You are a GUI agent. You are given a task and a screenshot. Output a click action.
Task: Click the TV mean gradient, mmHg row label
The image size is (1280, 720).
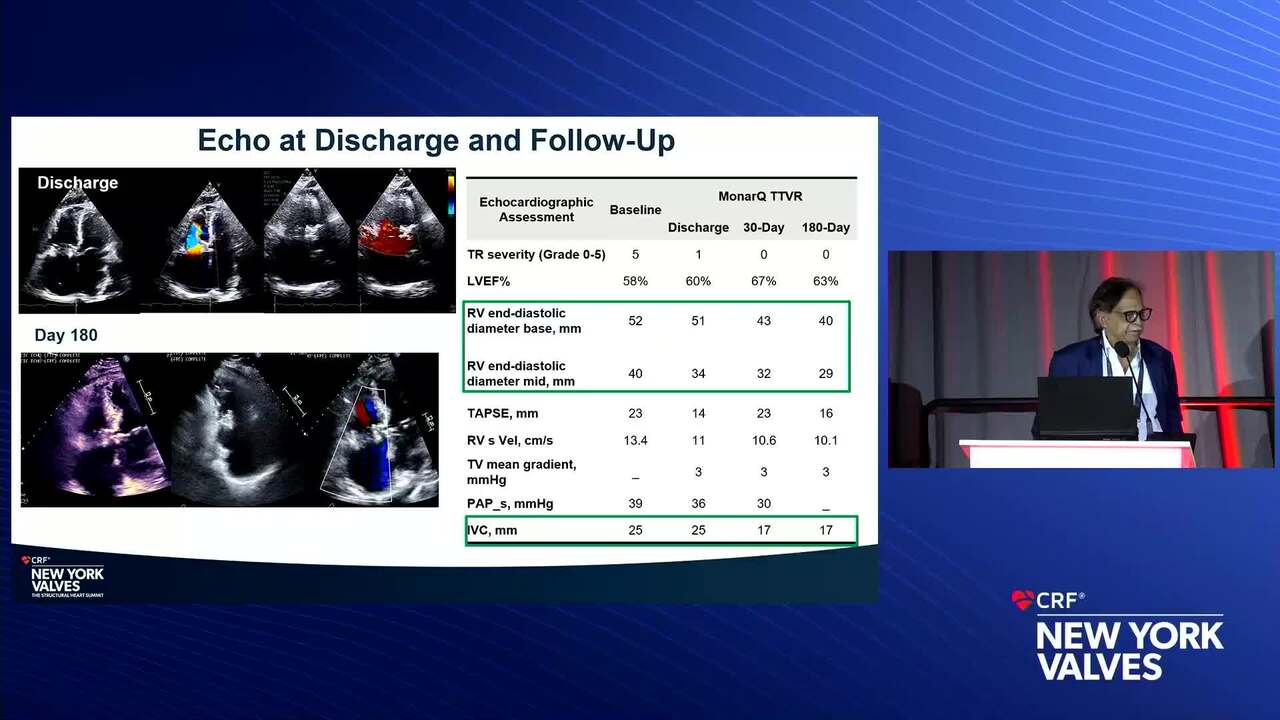pyautogui.click(x=522, y=472)
